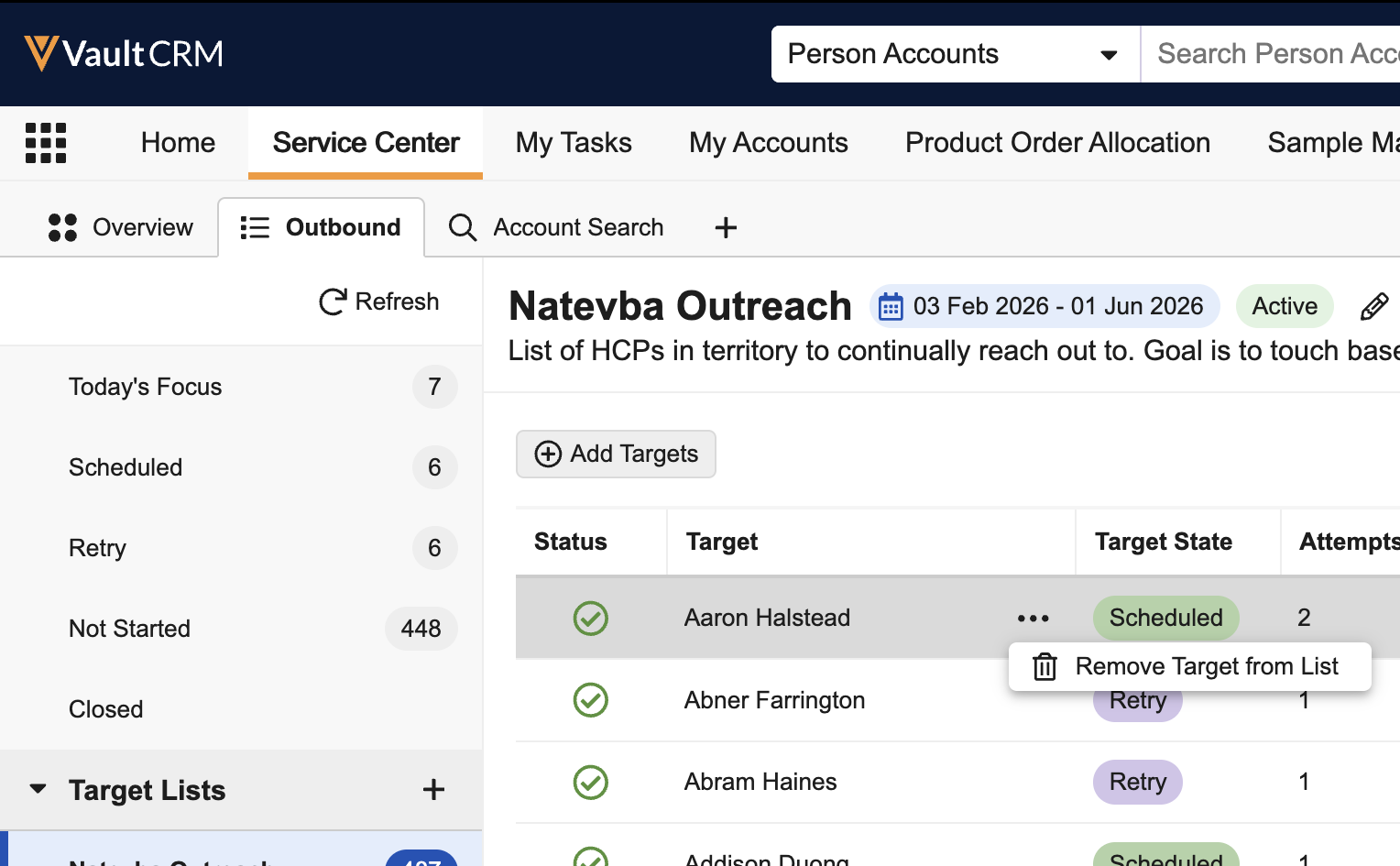This screenshot has width=1400, height=866.
Task: Open the Abram Haines target
Action: tap(760, 782)
